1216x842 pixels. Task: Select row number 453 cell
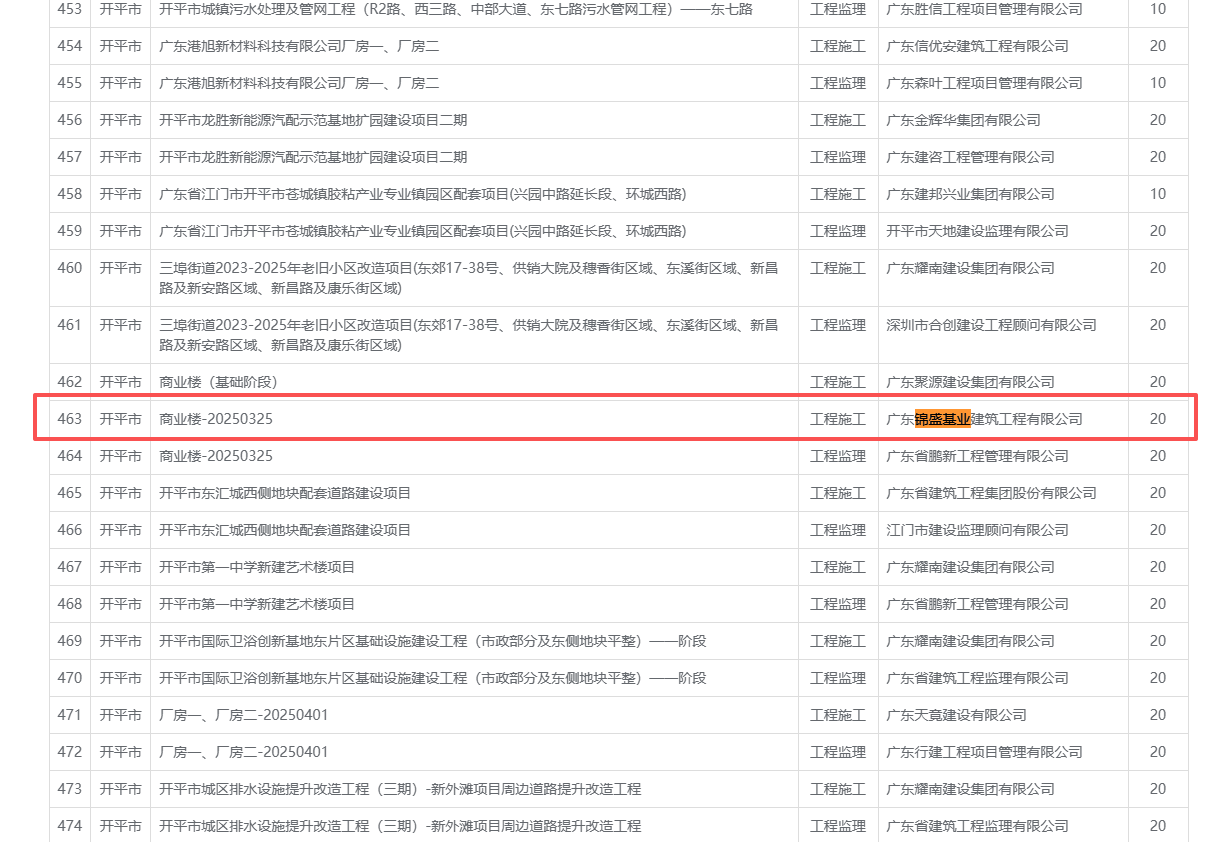(70, 9)
